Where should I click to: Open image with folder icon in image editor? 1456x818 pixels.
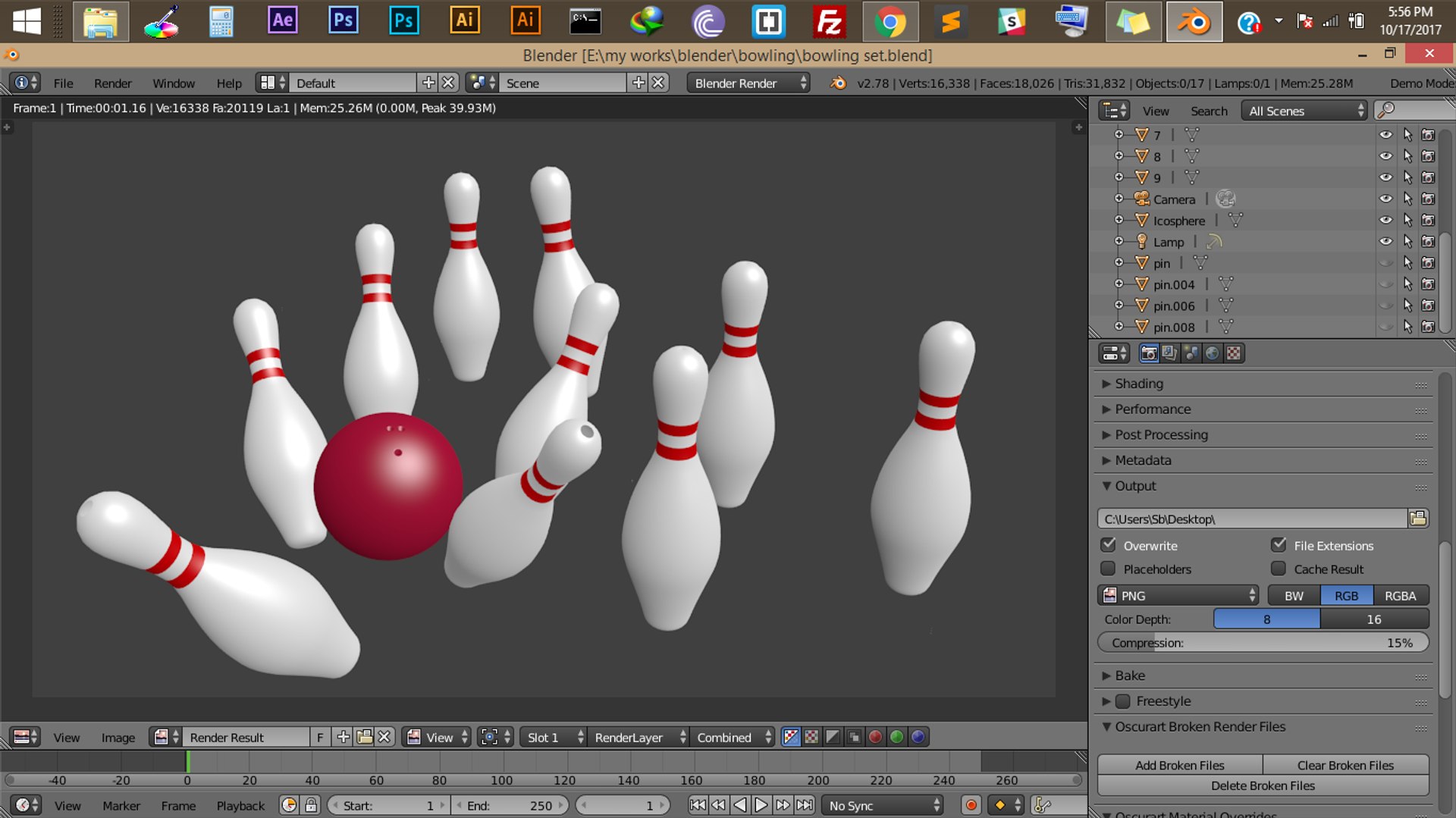(364, 737)
